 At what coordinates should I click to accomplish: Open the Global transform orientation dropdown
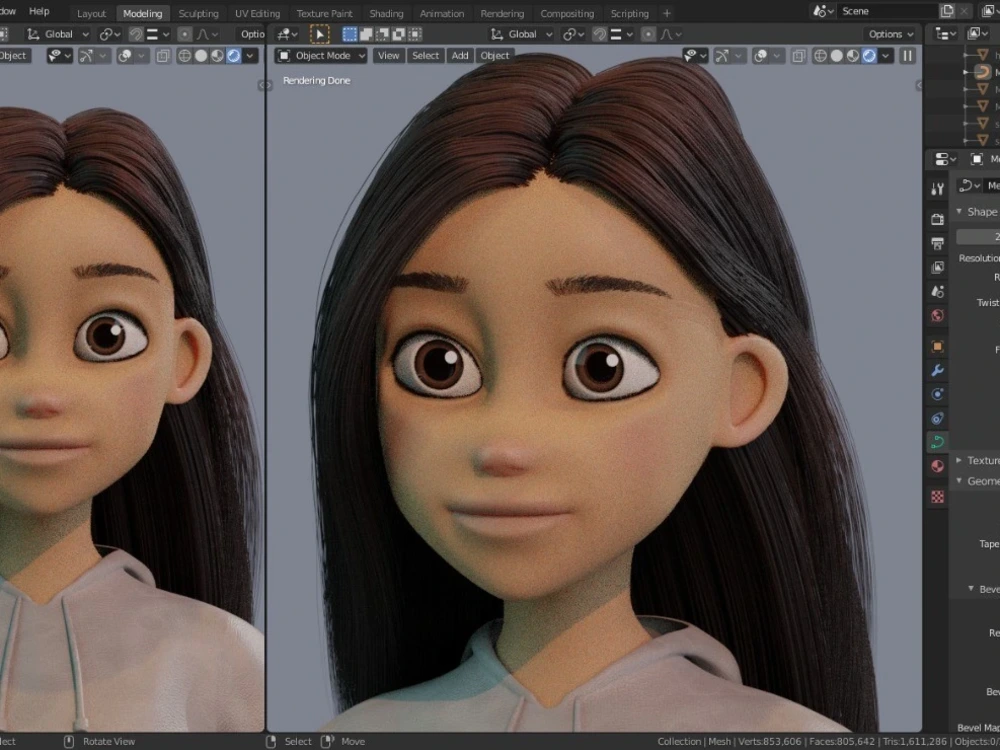[524, 33]
